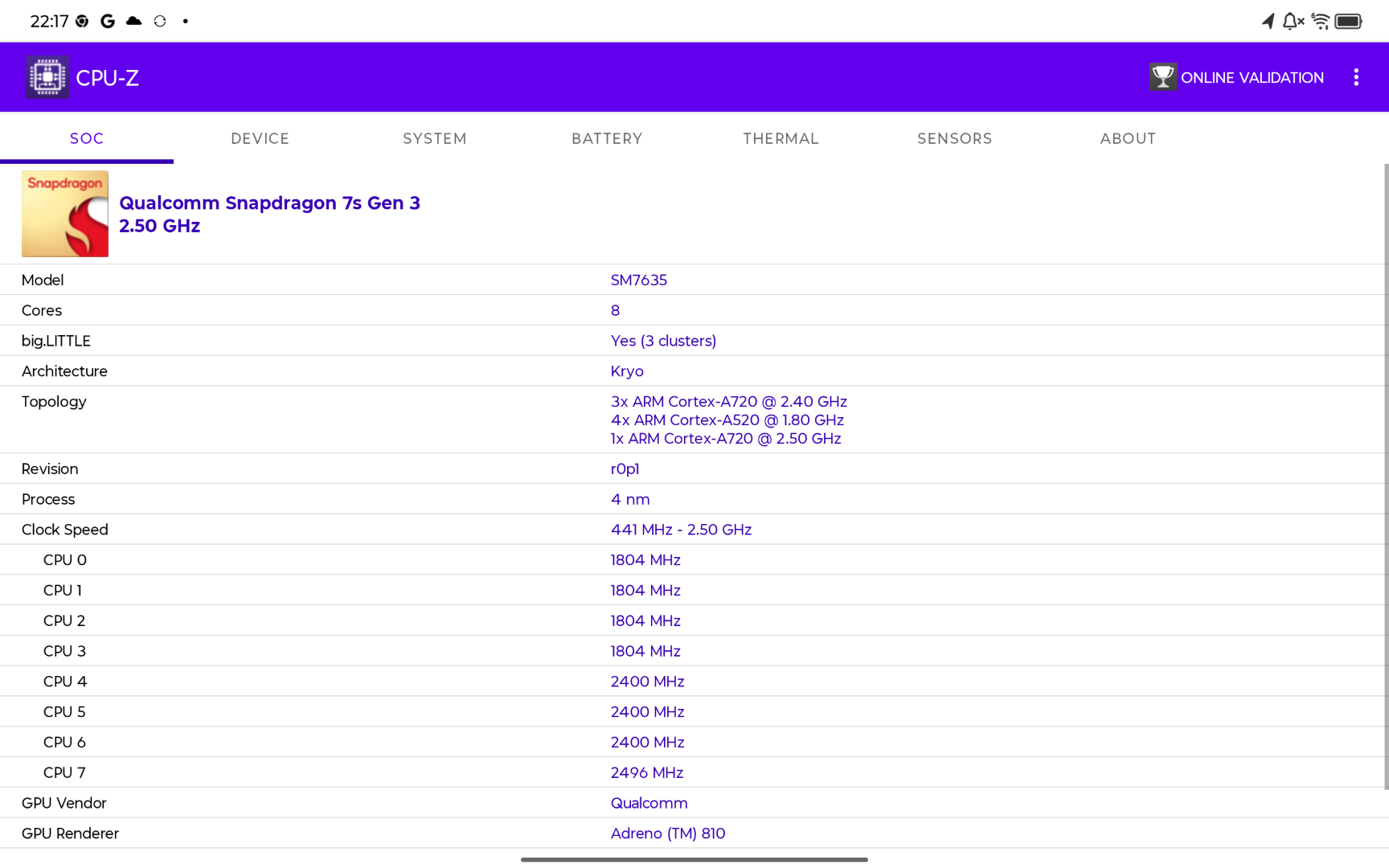Tap the bottom navigation gesture handle
1389x868 pixels.
coord(694,860)
